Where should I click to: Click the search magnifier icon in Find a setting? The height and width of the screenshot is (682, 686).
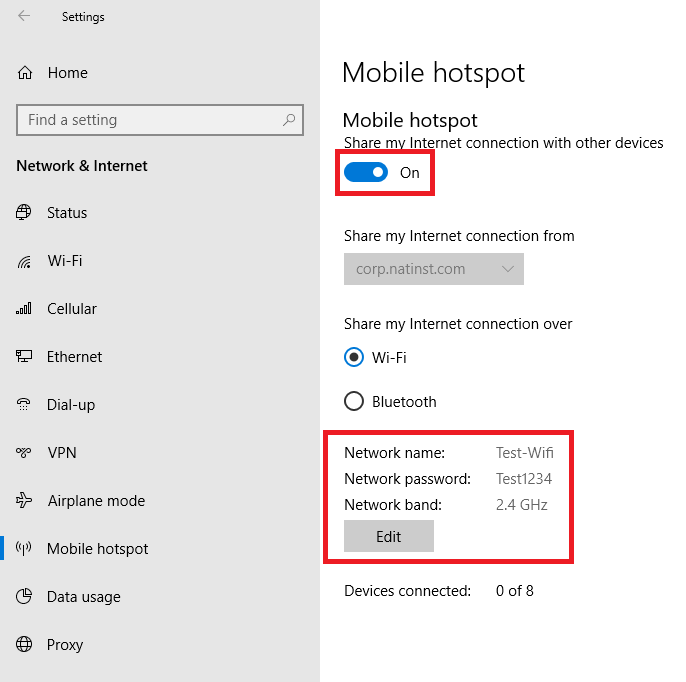[289, 119]
